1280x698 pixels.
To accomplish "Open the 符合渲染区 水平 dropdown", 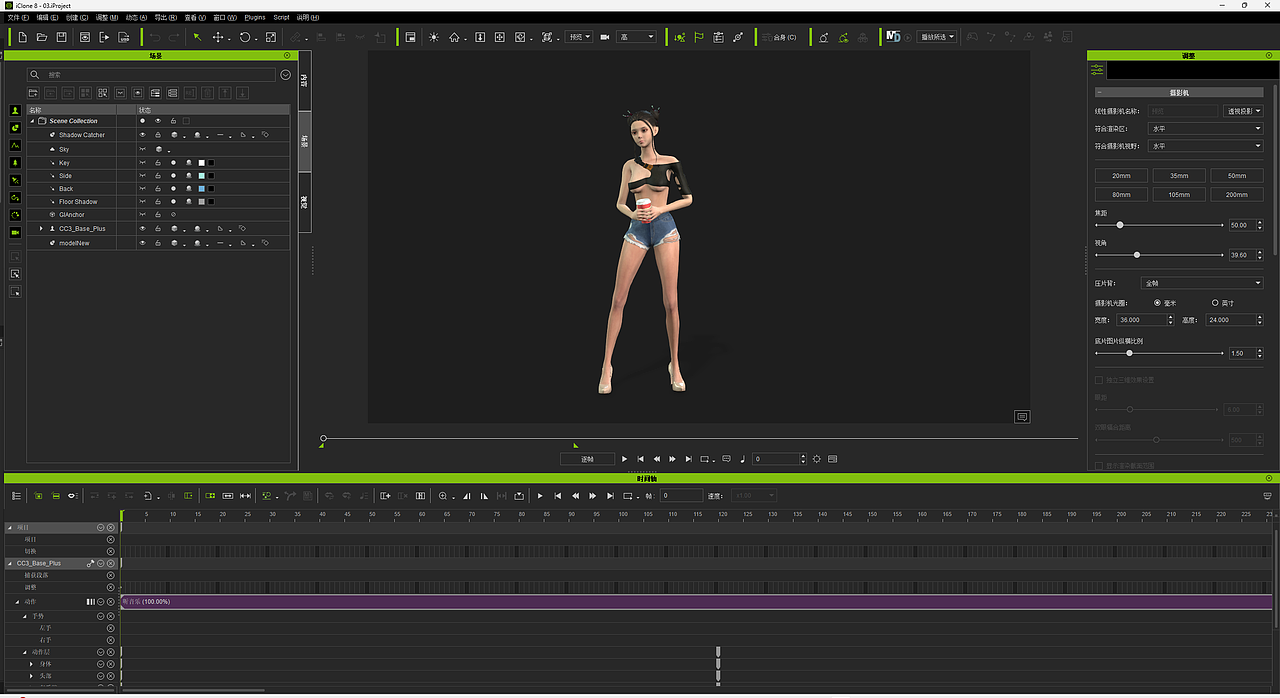I will 1206,128.
